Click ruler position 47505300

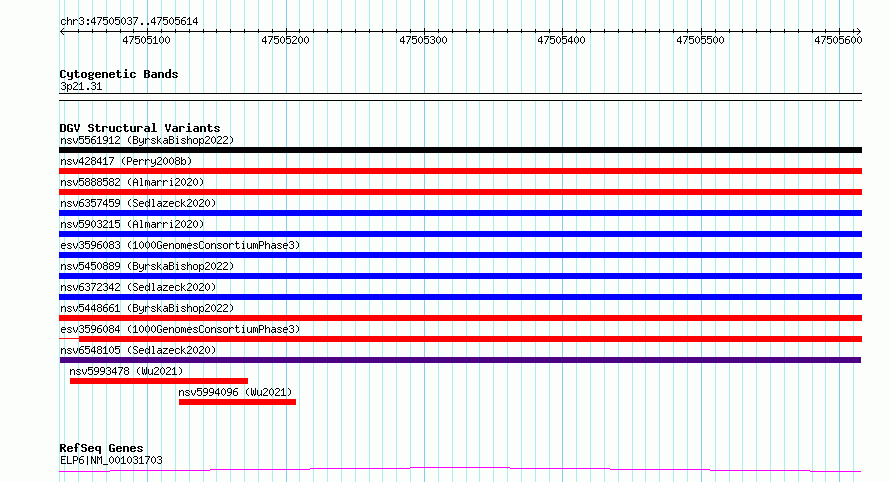[x=423, y=40]
